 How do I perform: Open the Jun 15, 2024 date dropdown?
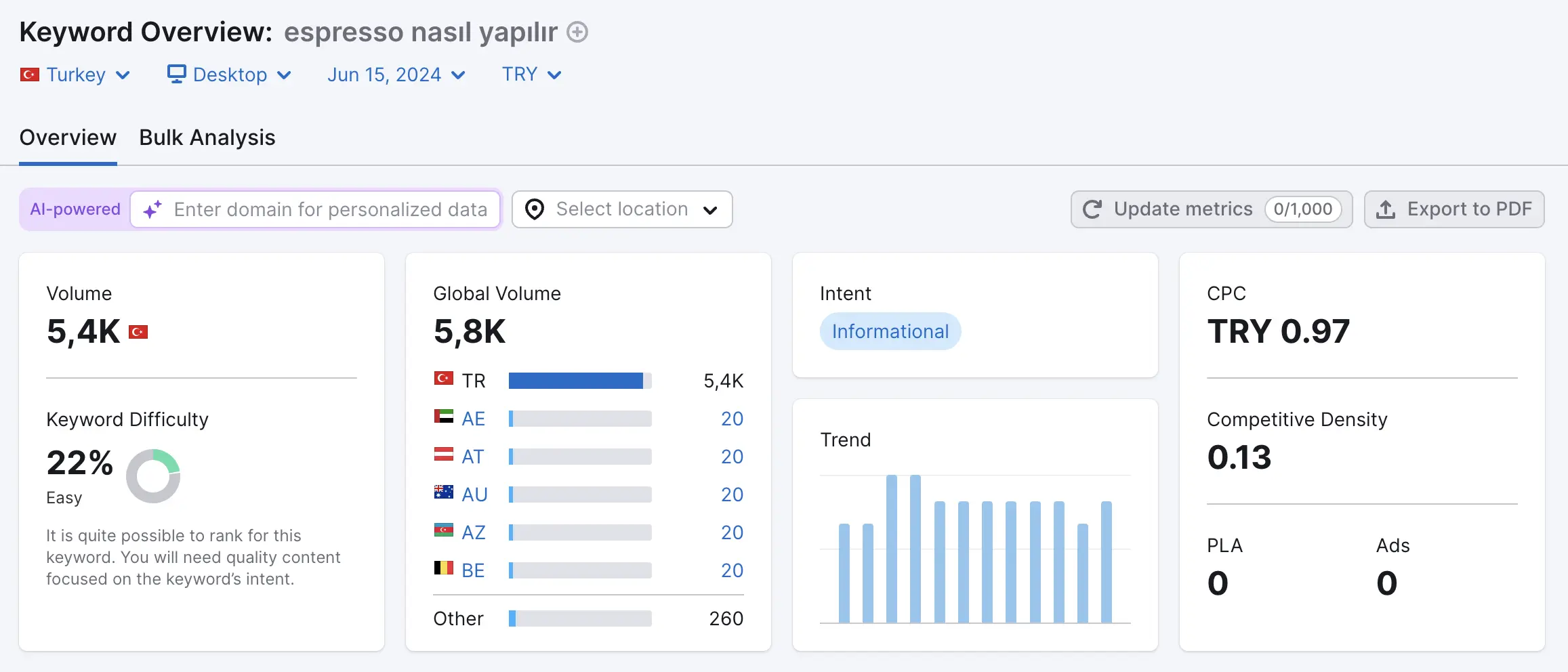pyautogui.click(x=396, y=75)
